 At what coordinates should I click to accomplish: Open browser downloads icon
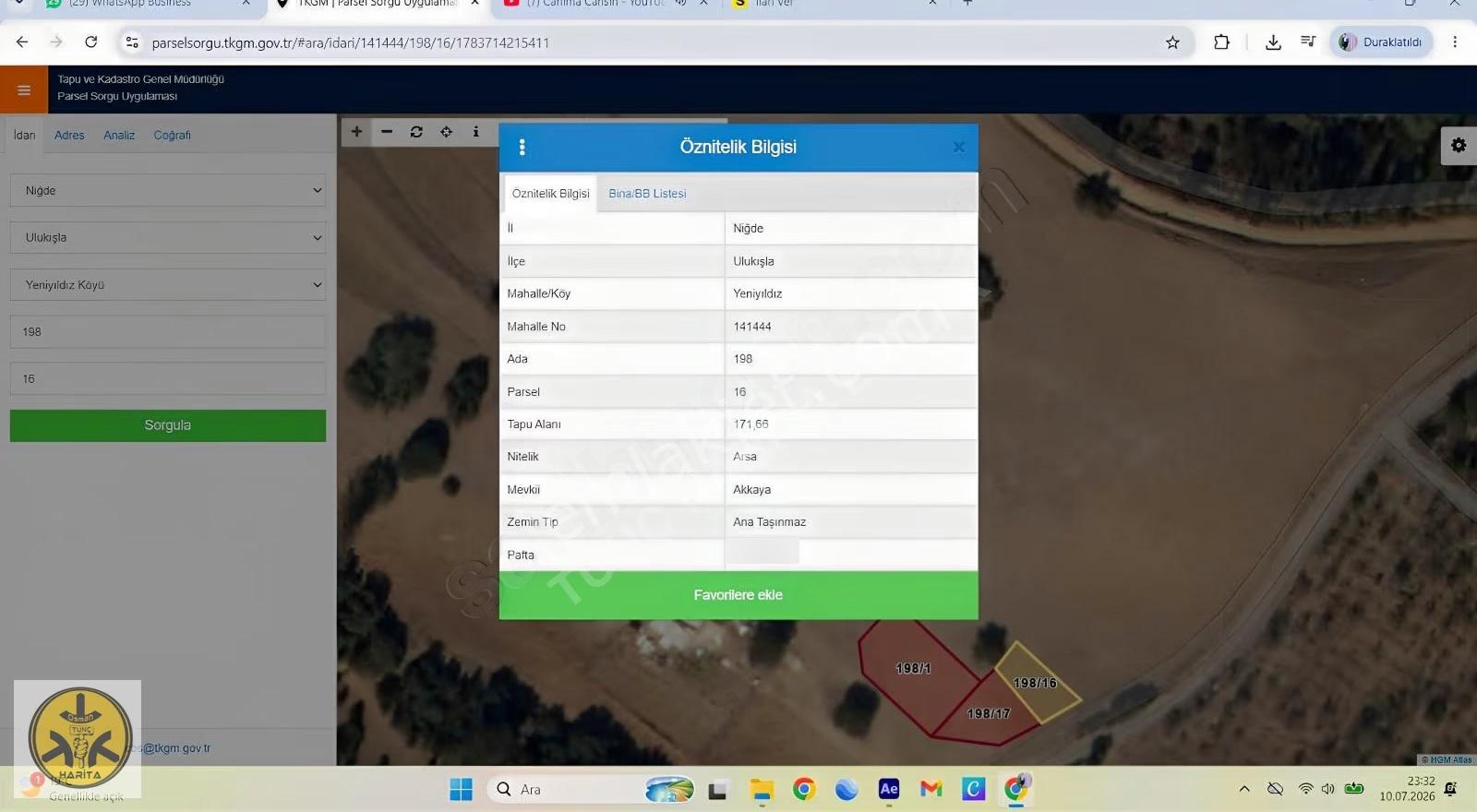click(x=1273, y=42)
